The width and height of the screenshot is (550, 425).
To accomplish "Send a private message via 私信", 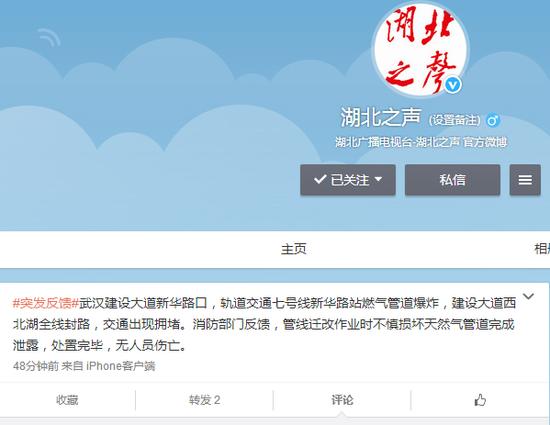I will 452,180.
